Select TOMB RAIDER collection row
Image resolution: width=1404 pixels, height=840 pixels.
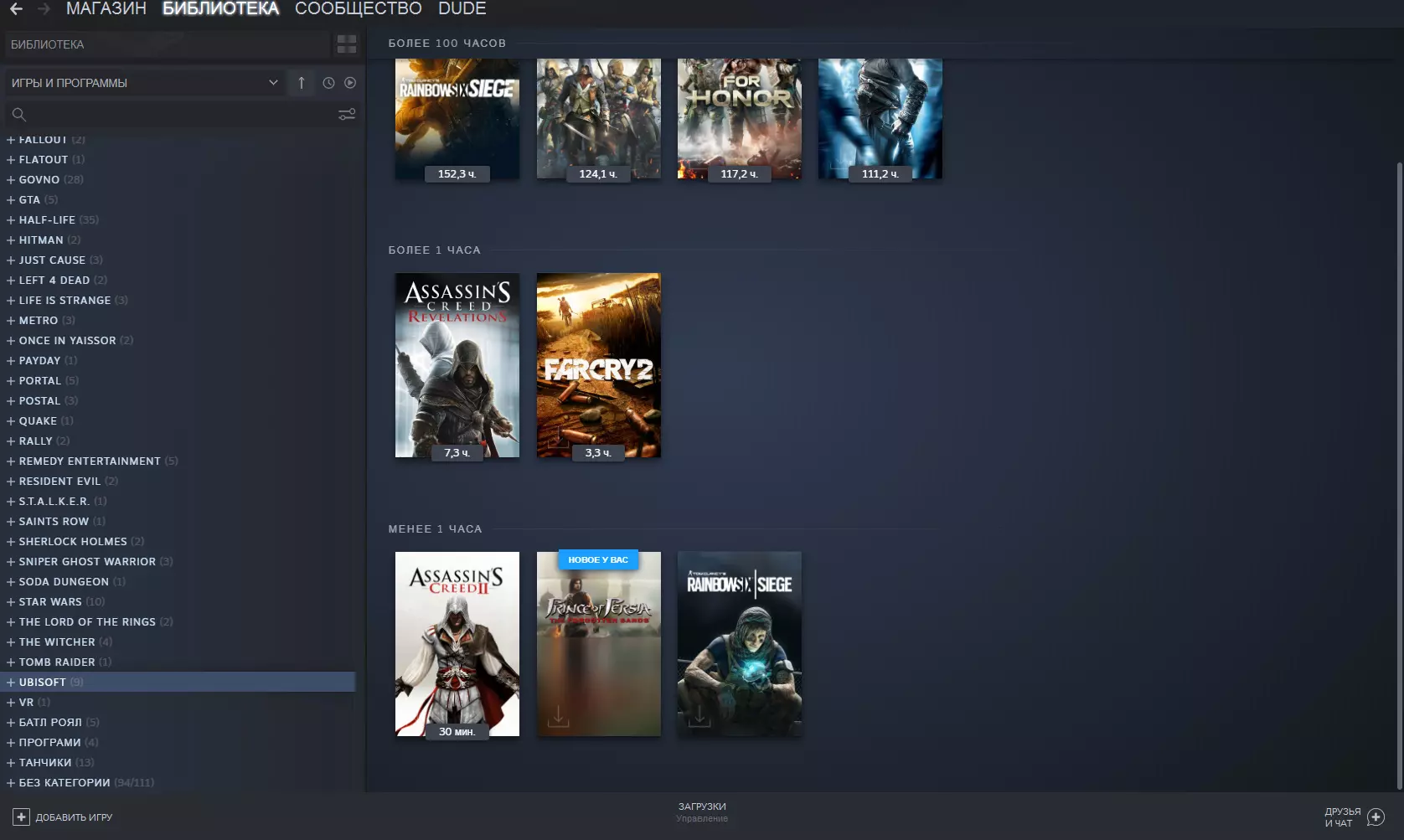pyautogui.click(x=178, y=662)
